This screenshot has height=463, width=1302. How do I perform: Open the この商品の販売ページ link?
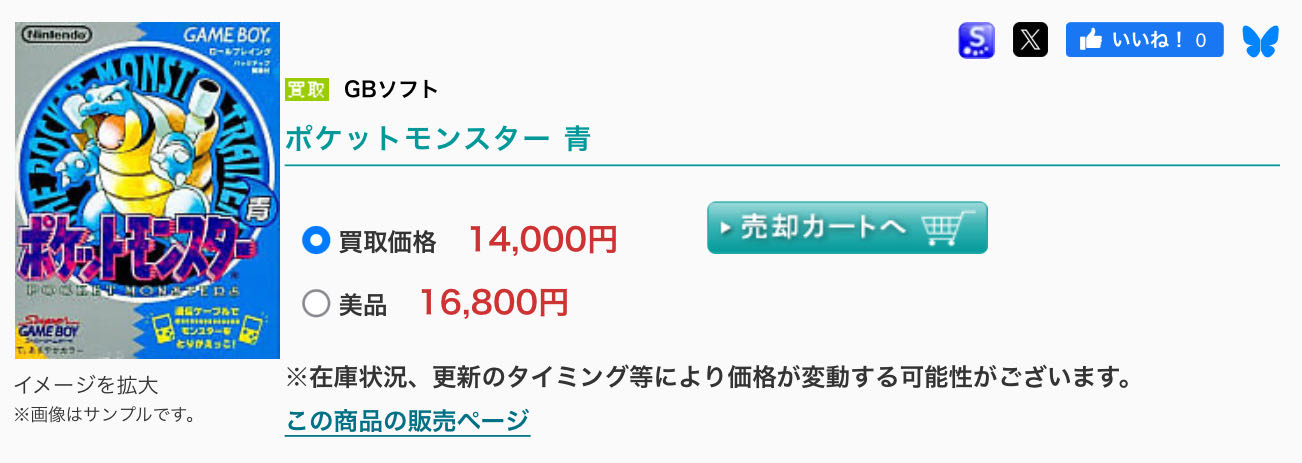pyautogui.click(x=407, y=420)
